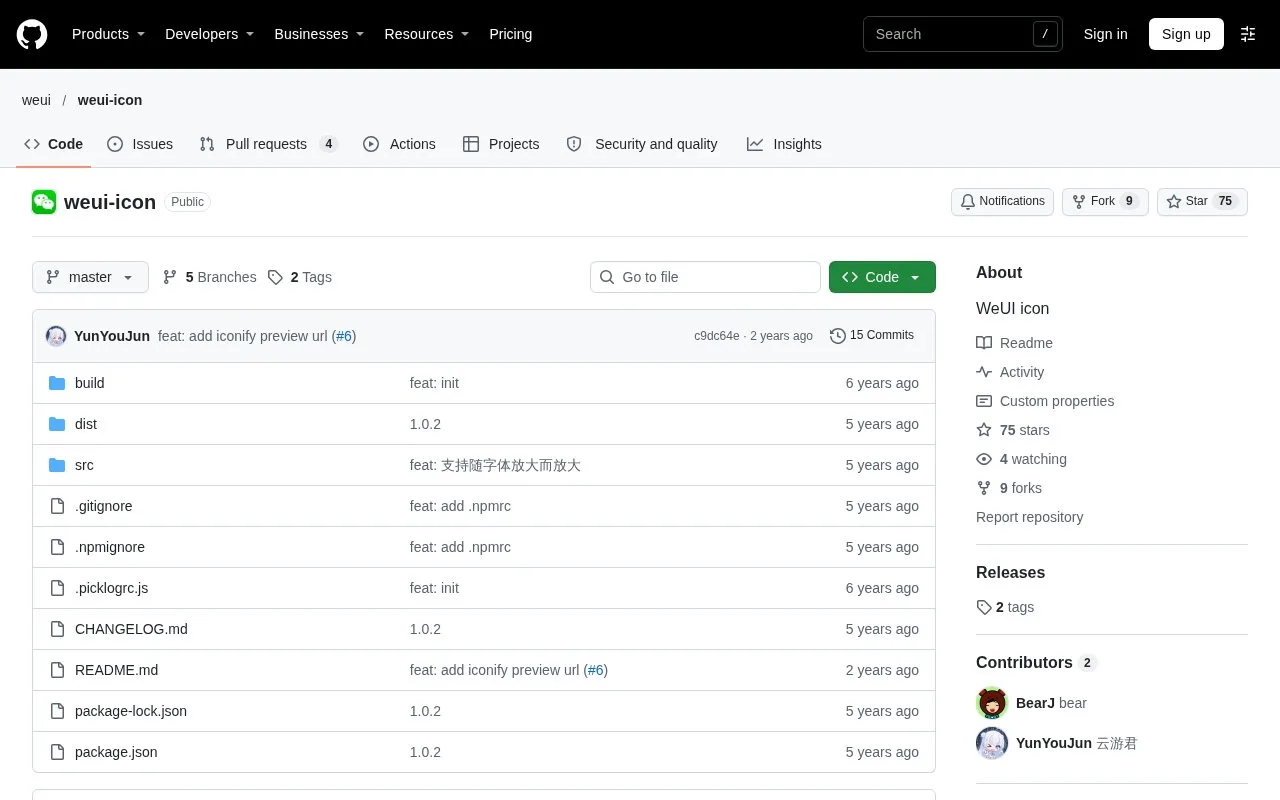Open the green Code dropdown button
1280x800 pixels.
coord(882,277)
